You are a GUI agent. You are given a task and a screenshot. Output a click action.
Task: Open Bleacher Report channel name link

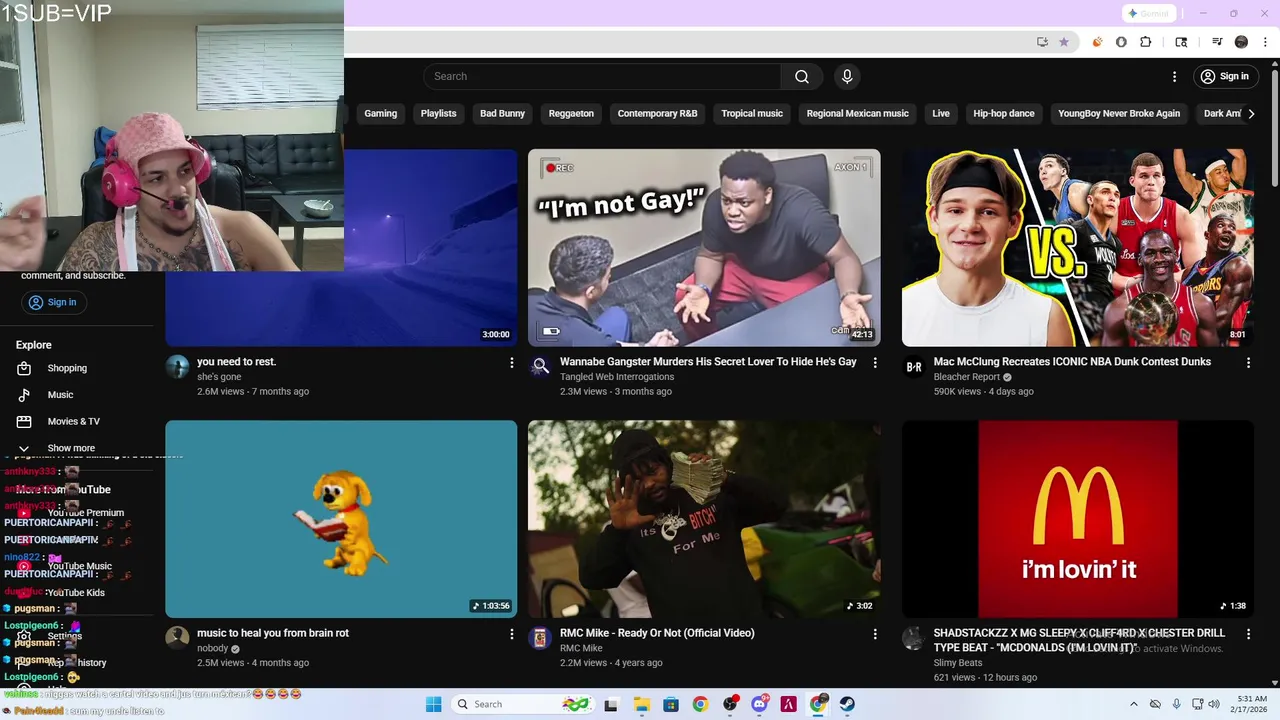[966, 377]
